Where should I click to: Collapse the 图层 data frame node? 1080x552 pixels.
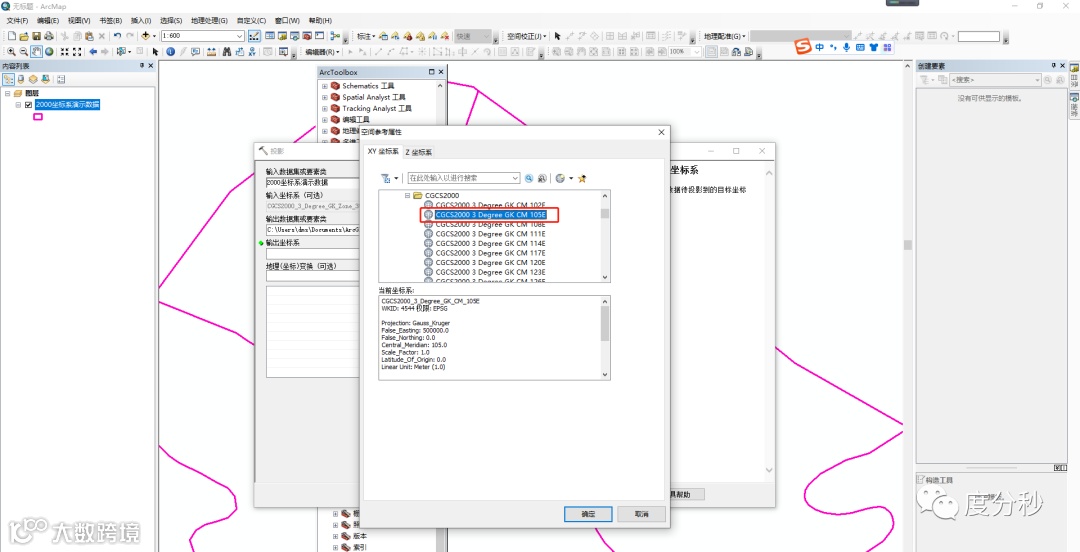7,93
